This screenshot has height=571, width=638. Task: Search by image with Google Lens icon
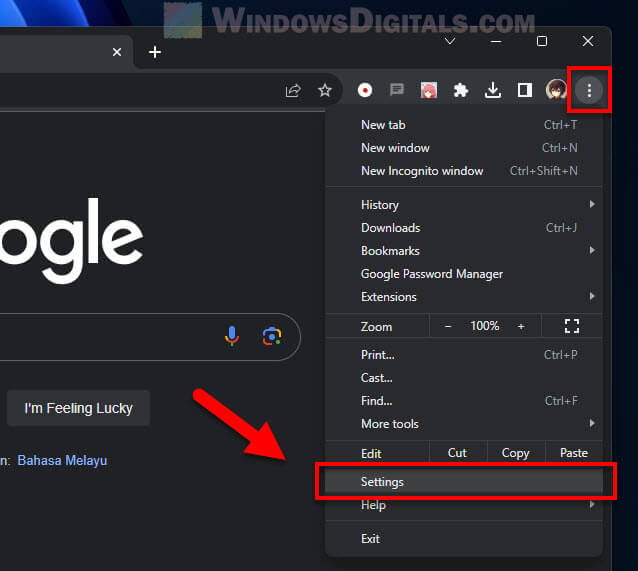point(272,336)
